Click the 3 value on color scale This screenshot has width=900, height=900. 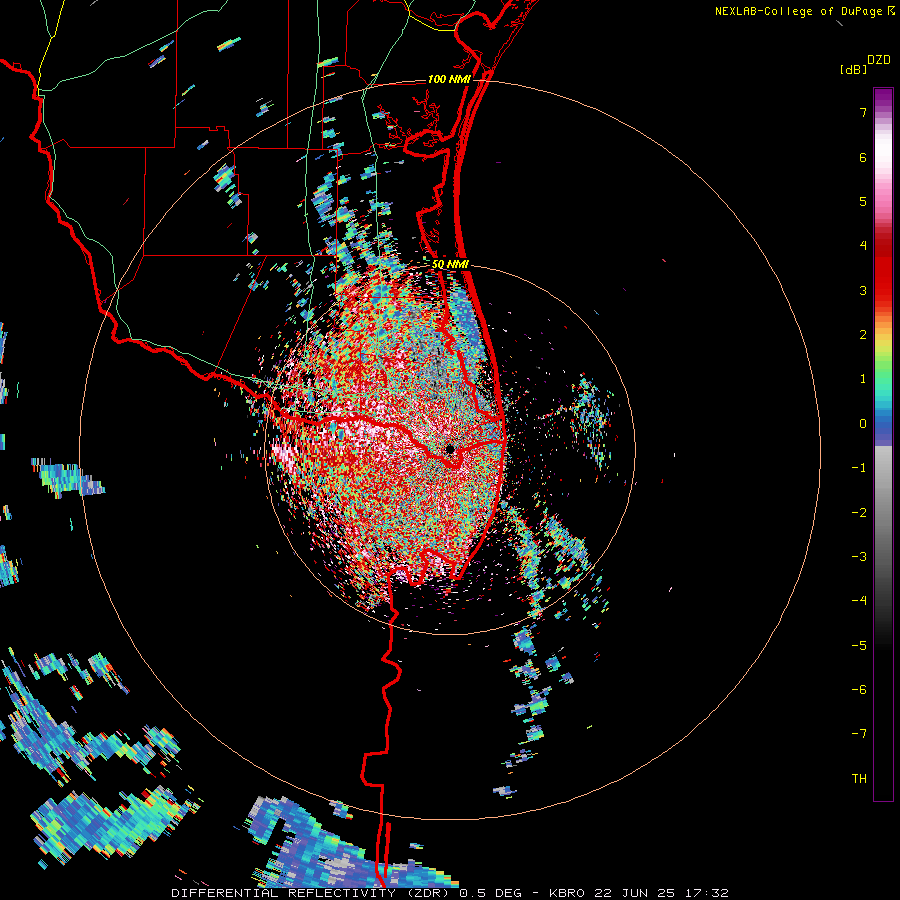click(863, 290)
